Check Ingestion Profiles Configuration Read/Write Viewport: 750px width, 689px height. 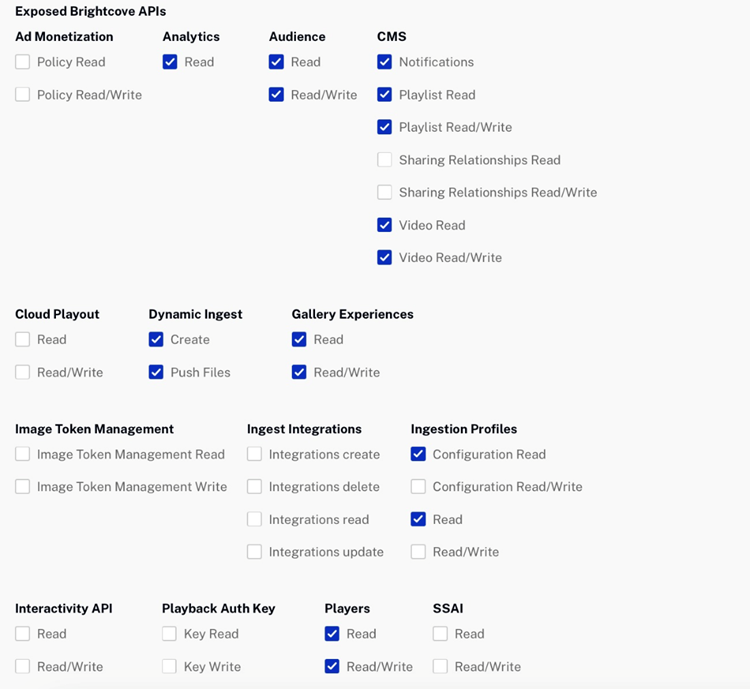click(x=419, y=487)
